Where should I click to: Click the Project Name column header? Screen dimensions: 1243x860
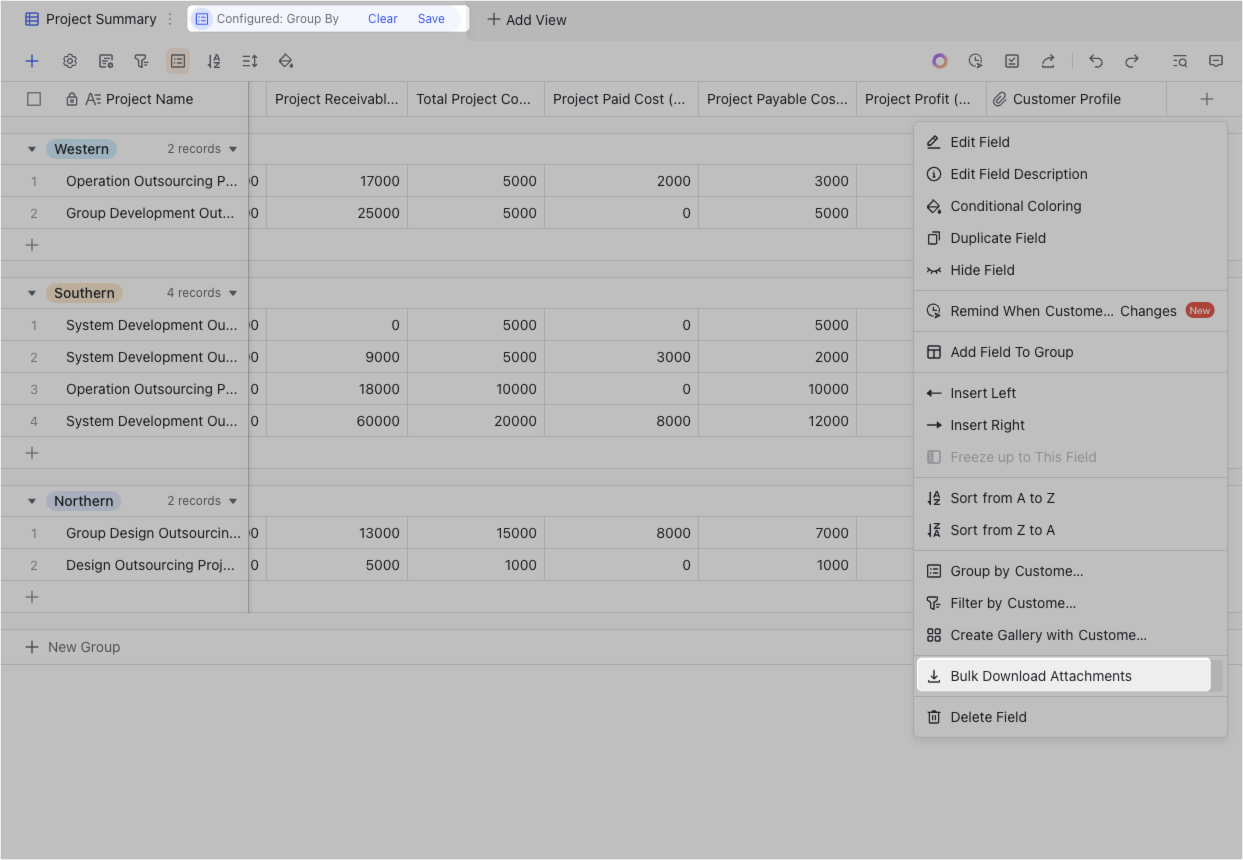[150, 99]
